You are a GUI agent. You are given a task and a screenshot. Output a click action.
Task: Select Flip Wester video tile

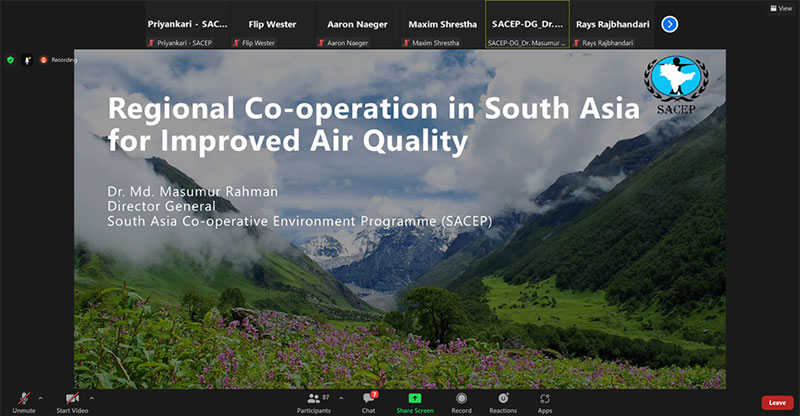[272, 24]
